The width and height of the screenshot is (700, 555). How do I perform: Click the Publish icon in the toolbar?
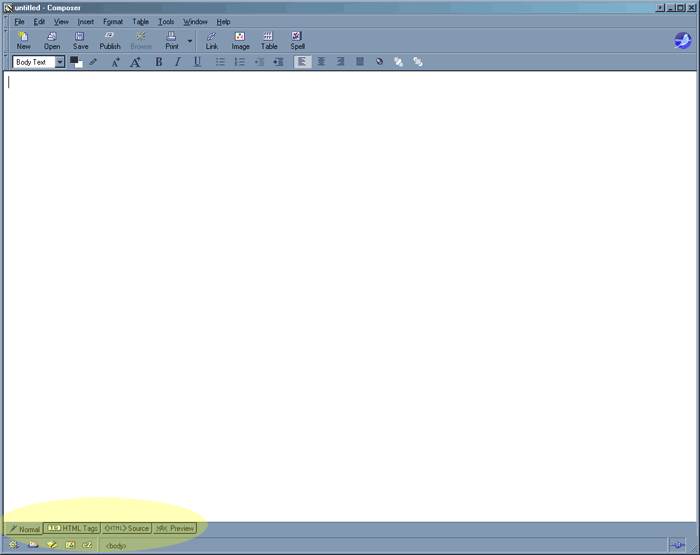(110, 40)
